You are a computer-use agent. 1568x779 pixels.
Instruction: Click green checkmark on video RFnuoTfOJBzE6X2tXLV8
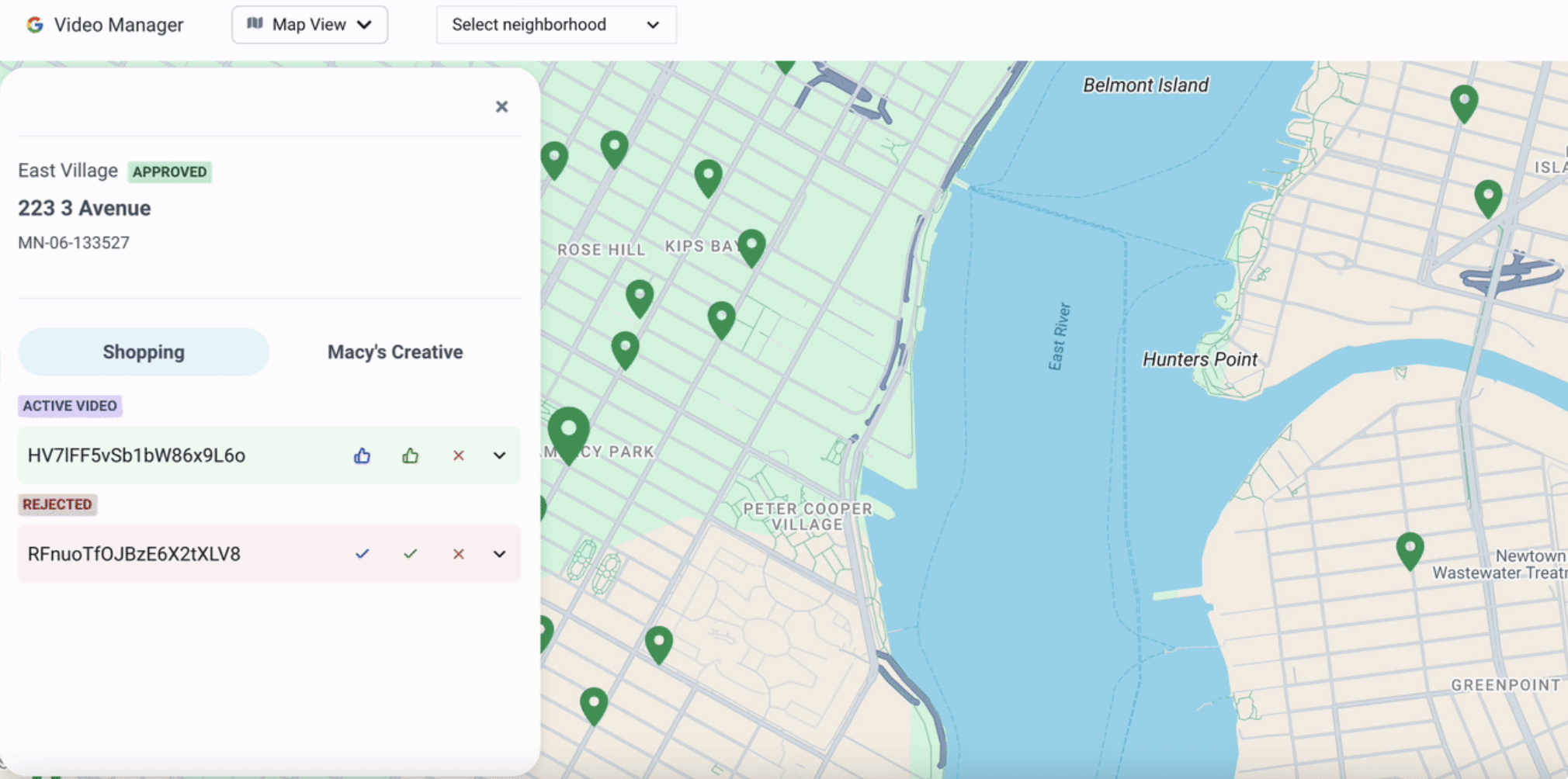(x=410, y=554)
